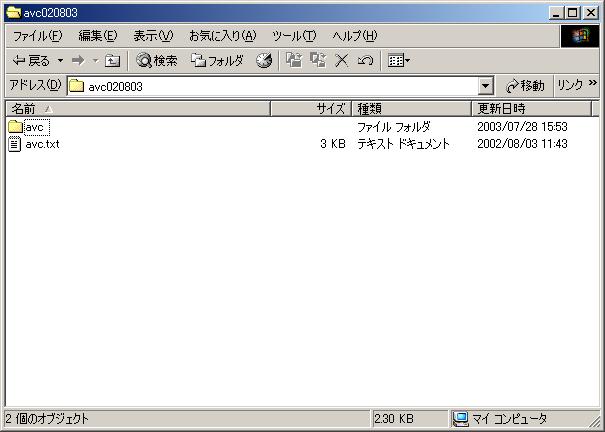Go up one folder level icon

coord(112,61)
